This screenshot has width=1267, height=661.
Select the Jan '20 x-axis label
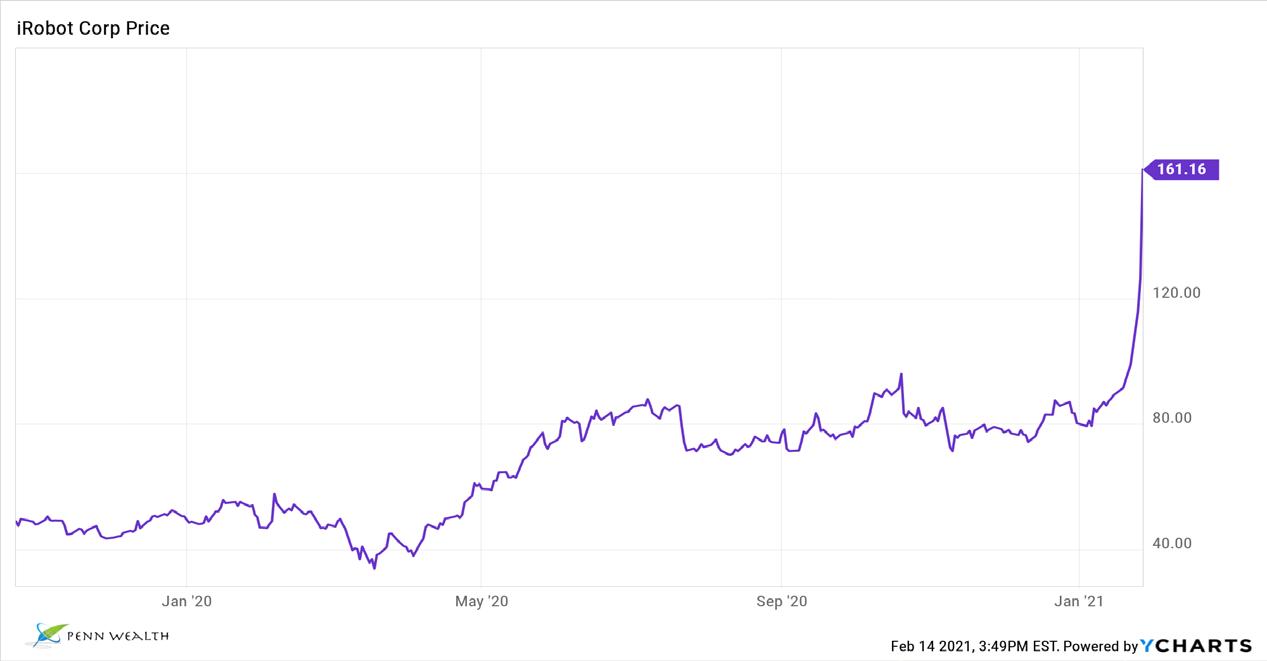pos(187,601)
